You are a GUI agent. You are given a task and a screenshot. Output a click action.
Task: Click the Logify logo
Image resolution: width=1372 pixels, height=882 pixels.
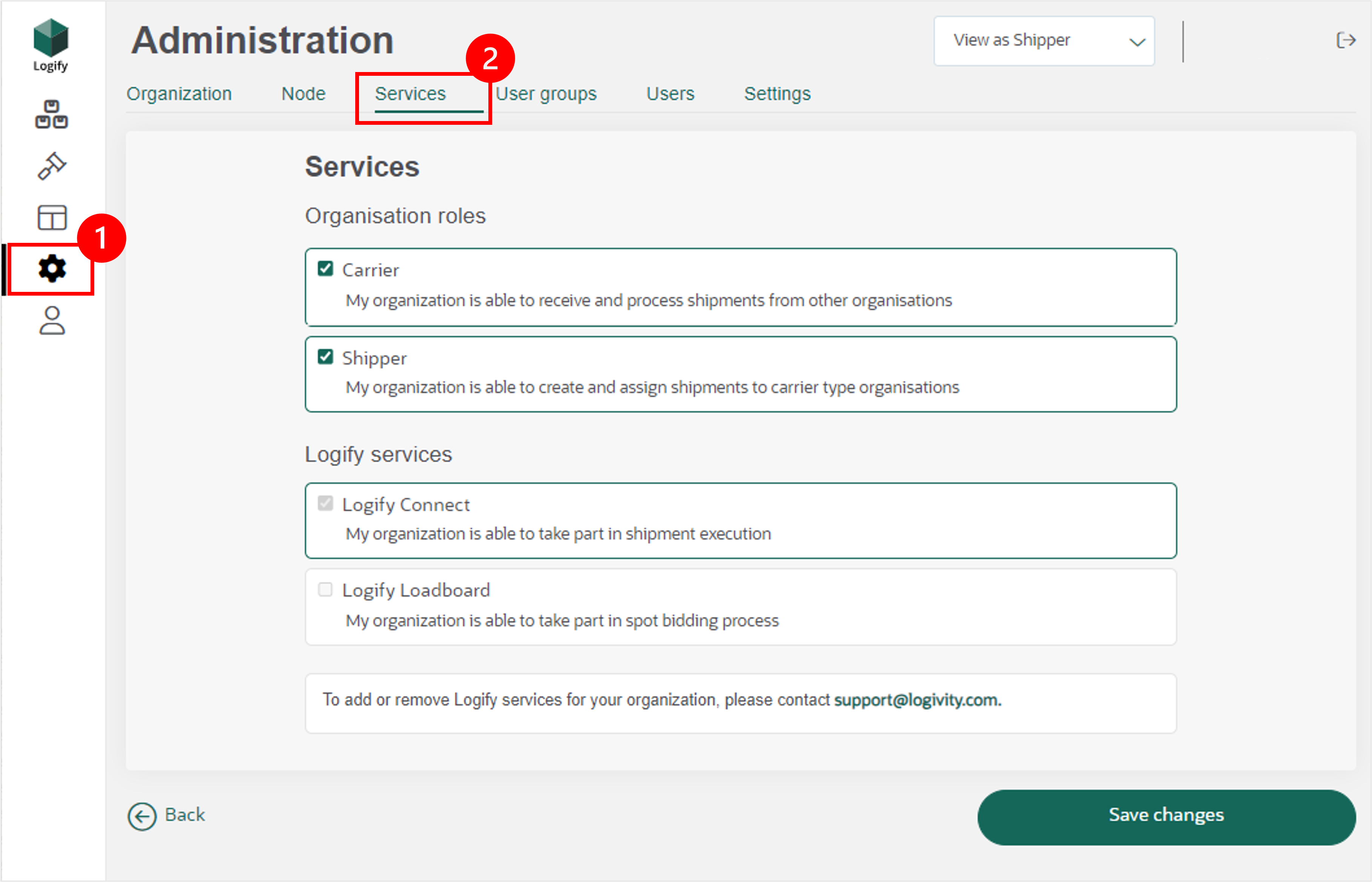[51, 45]
